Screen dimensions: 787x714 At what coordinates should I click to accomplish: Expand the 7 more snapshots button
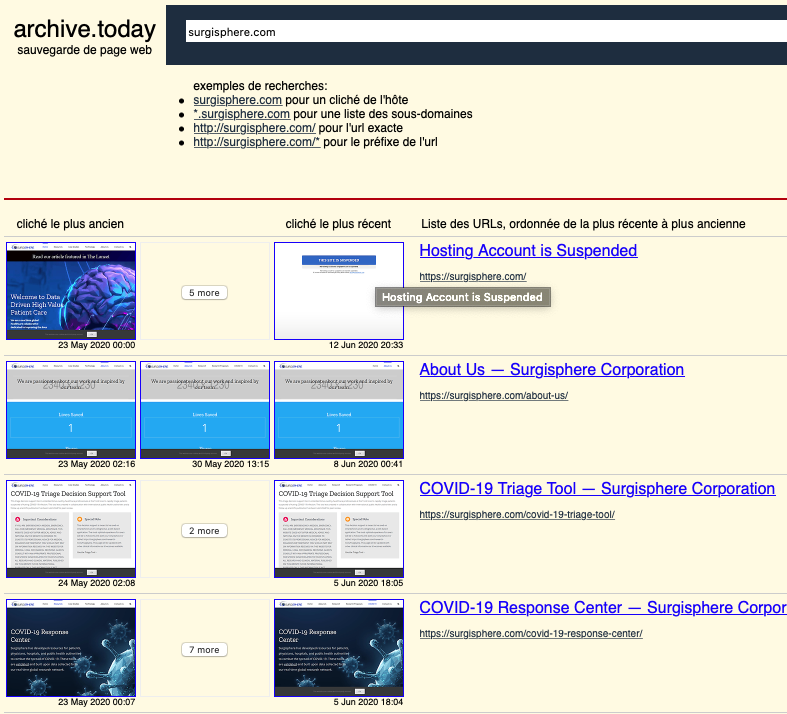204,649
